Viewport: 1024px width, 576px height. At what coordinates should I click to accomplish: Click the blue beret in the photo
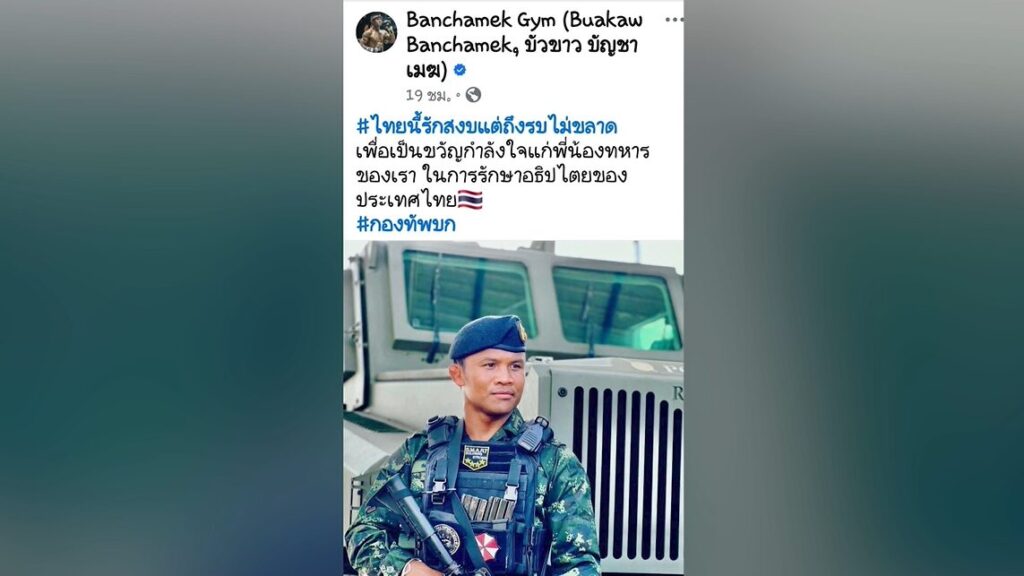488,337
